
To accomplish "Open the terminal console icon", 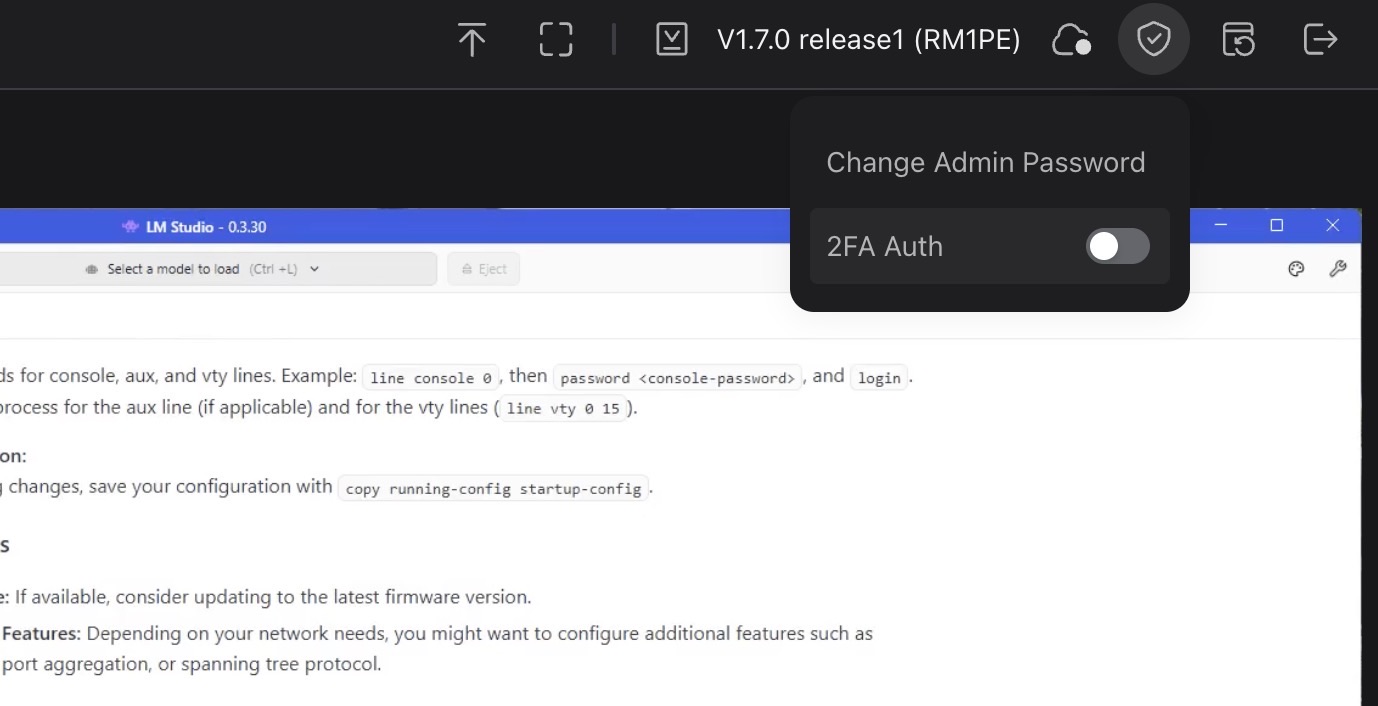I will coord(671,40).
